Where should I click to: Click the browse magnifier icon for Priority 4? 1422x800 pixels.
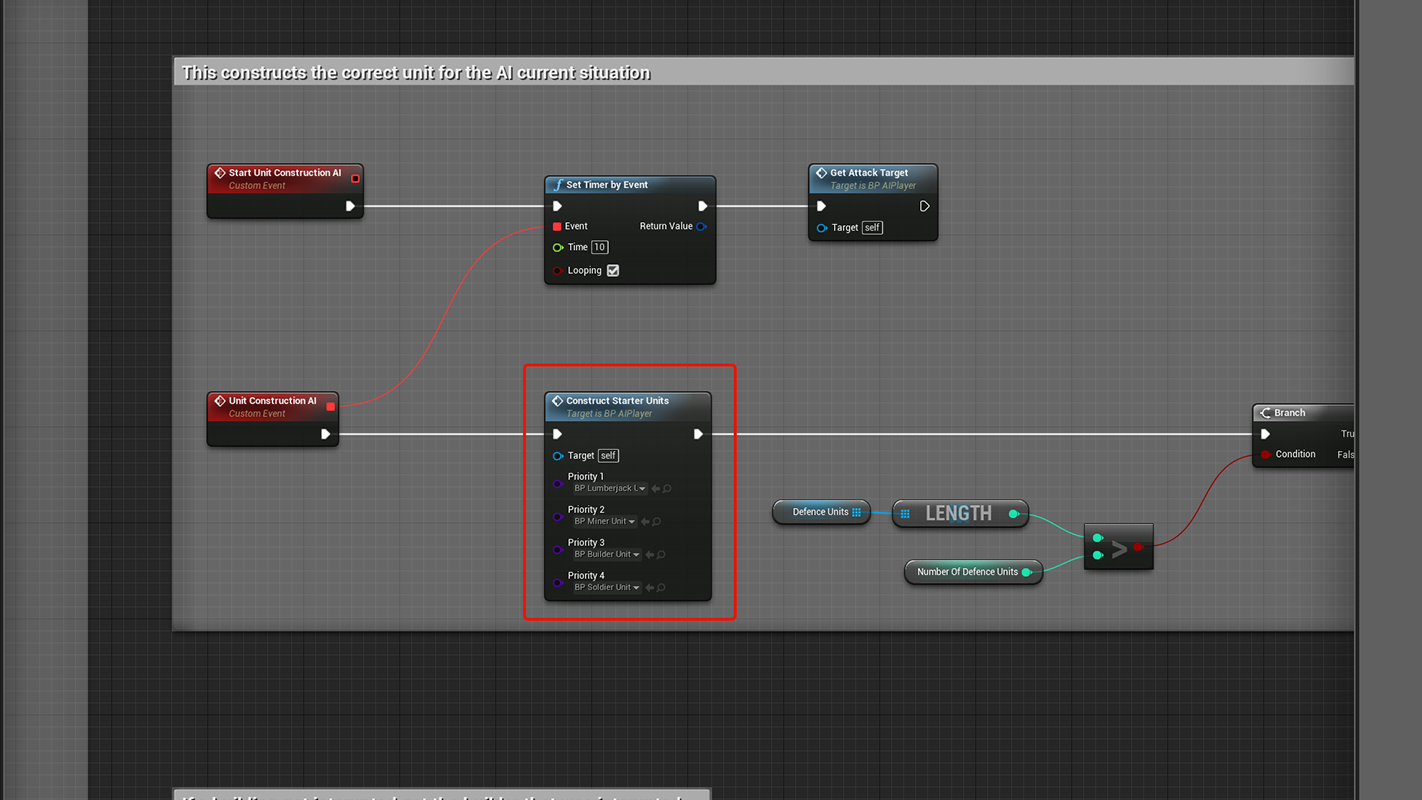(x=661, y=588)
